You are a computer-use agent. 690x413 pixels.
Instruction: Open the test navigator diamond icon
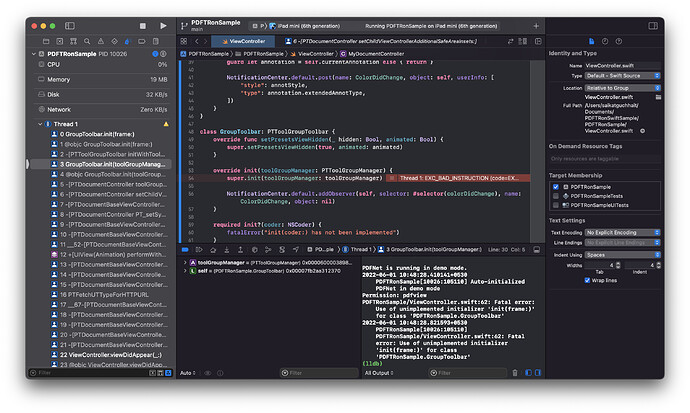114,41
